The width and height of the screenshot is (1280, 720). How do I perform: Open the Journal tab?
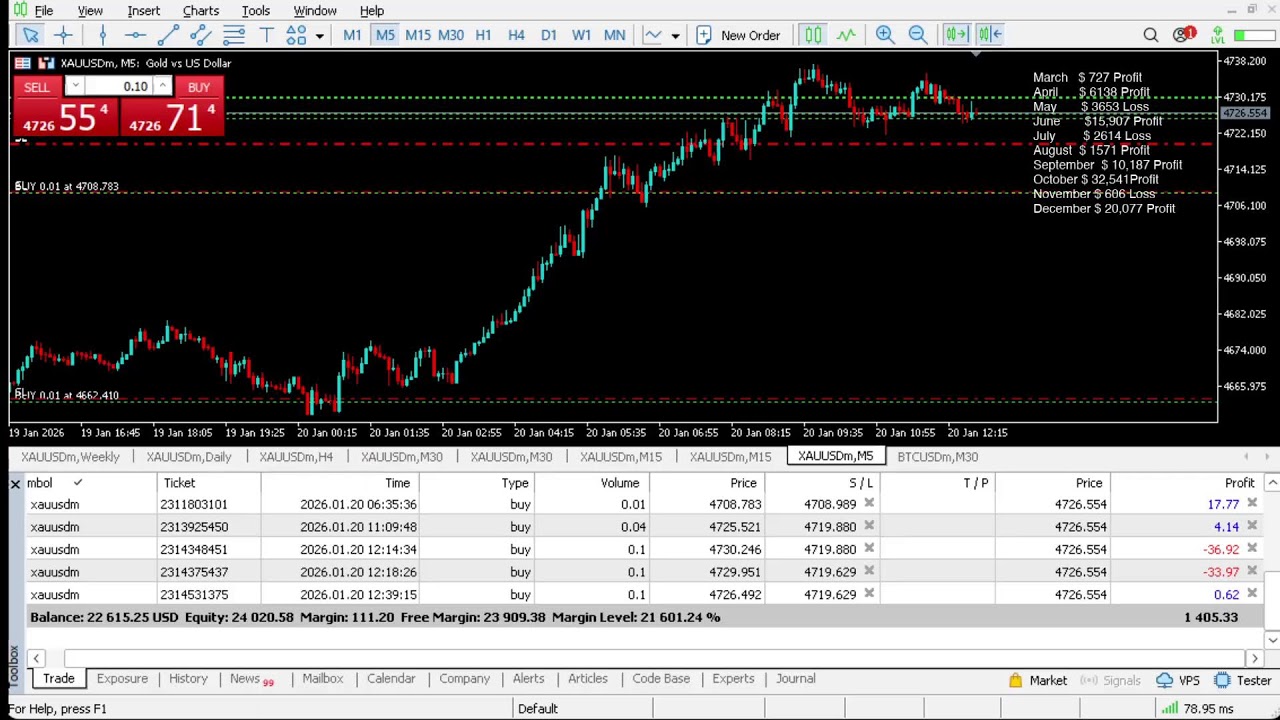pyautogui.click(x=796, y=679)
